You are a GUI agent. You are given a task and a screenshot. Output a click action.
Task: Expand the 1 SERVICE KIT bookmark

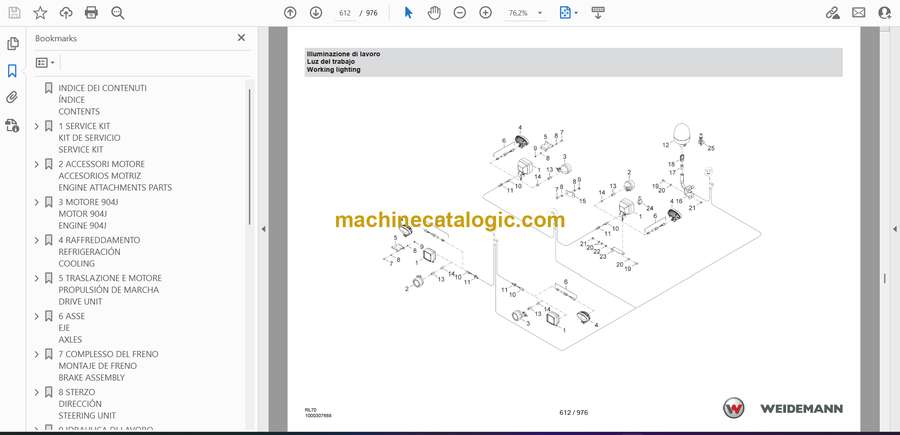point(37,126)
